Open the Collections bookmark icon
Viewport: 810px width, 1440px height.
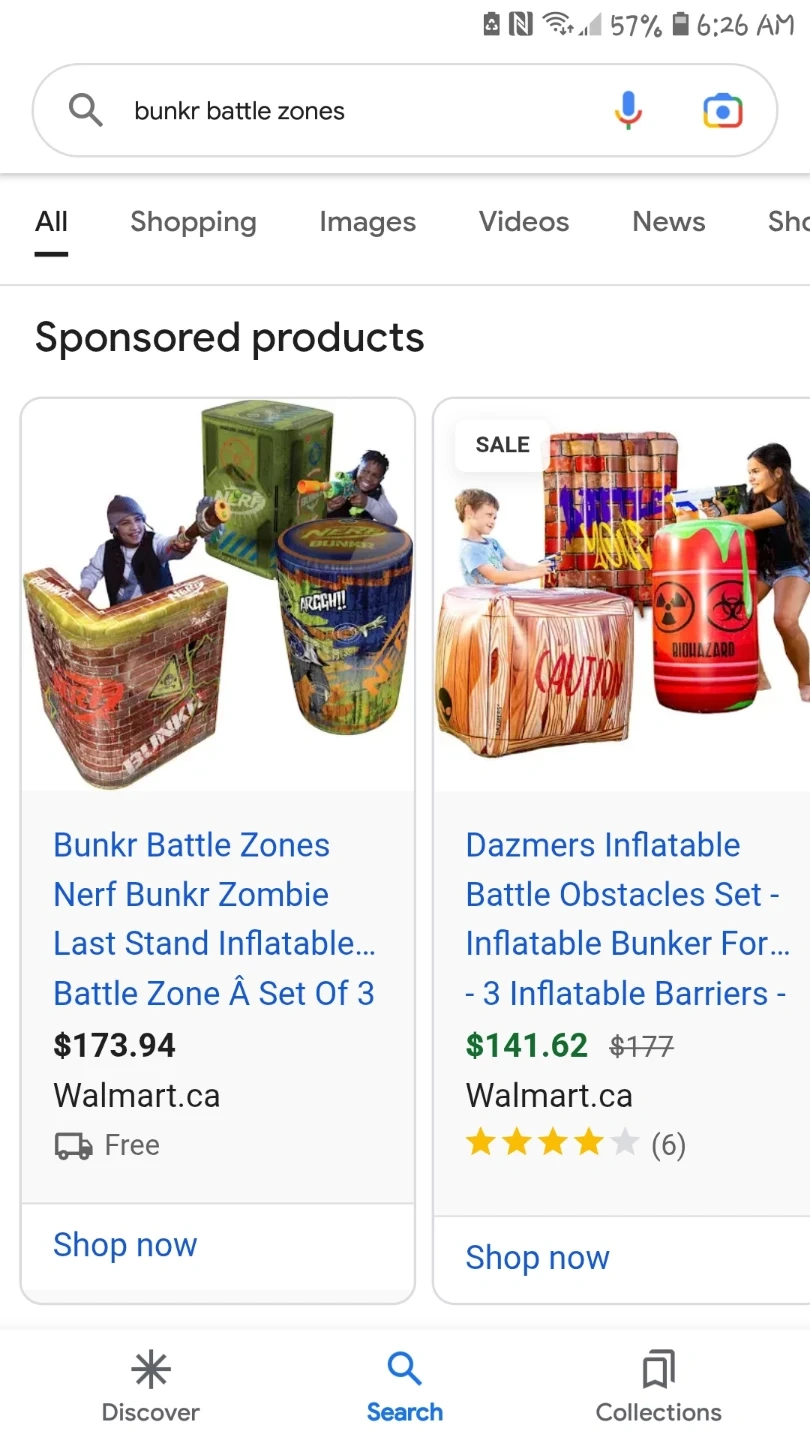(658, 1369)
